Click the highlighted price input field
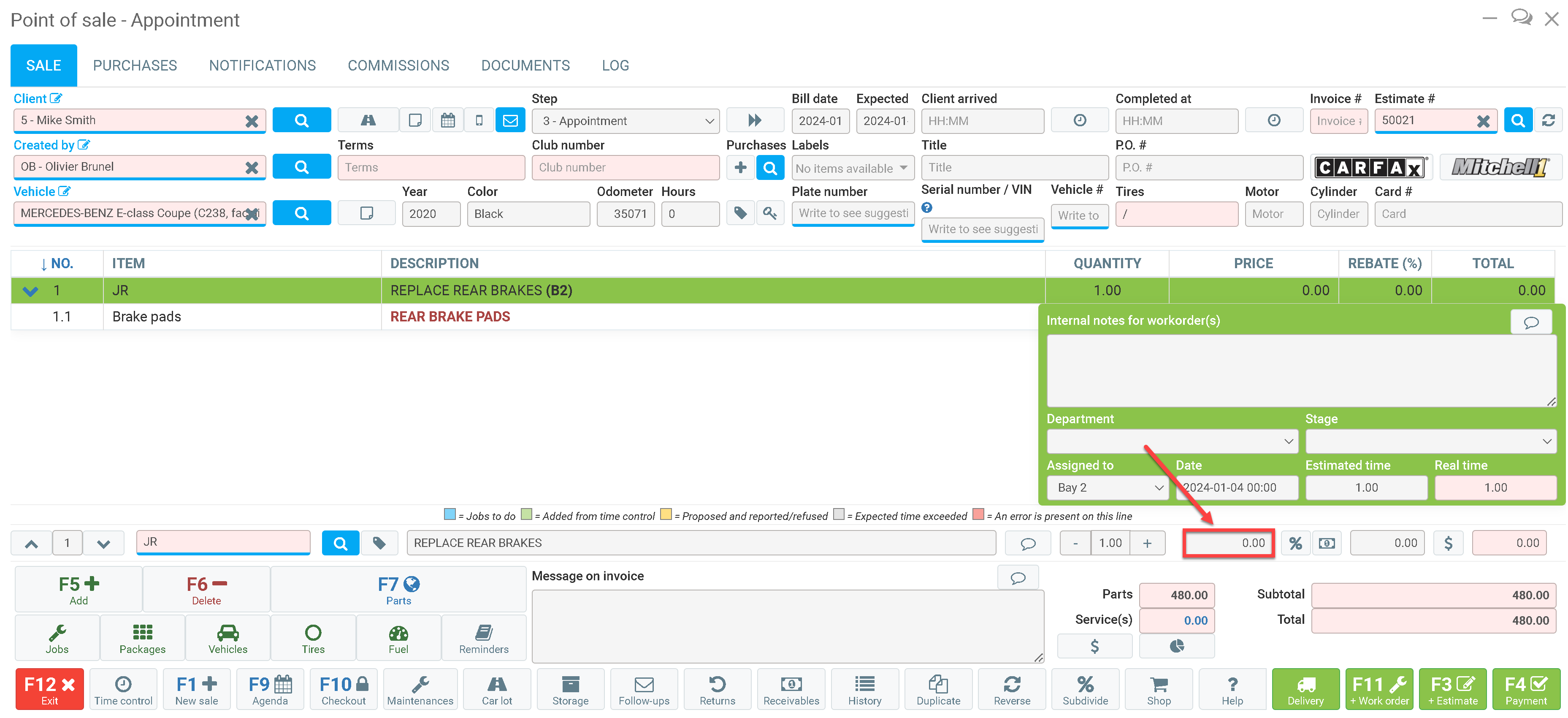The width and height of the screenshot is (1568, 718). point(1228,543)
